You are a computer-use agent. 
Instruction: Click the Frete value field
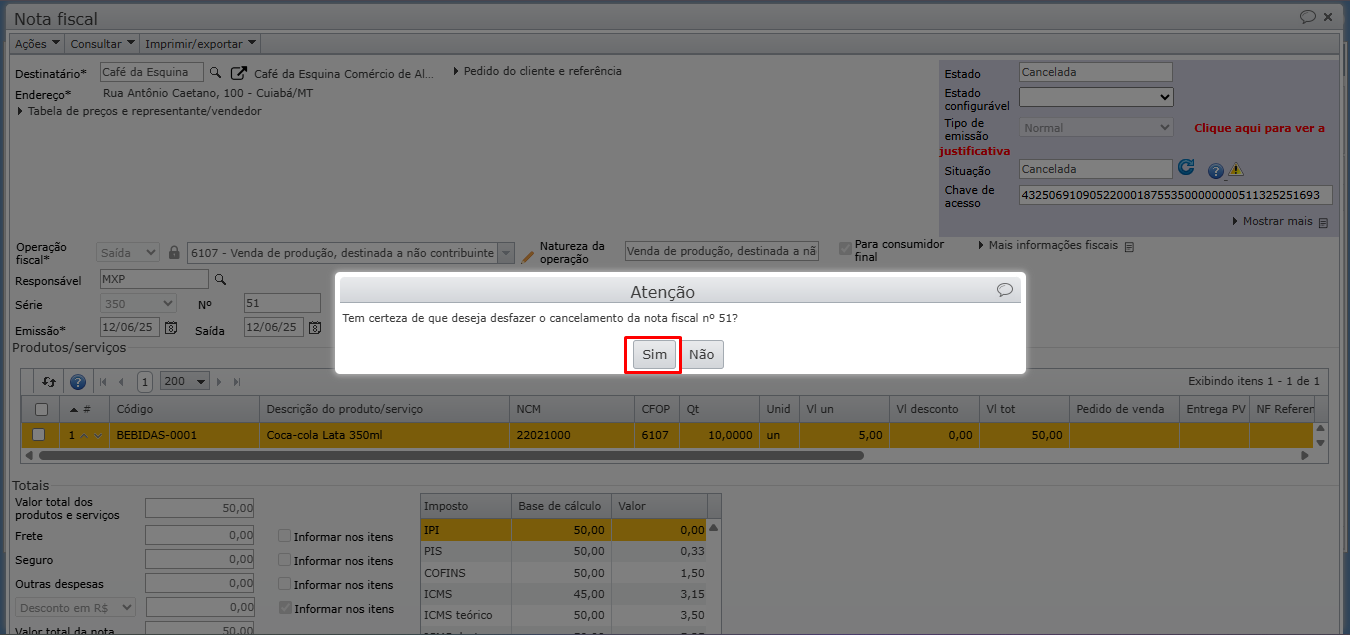click(200, 535)
